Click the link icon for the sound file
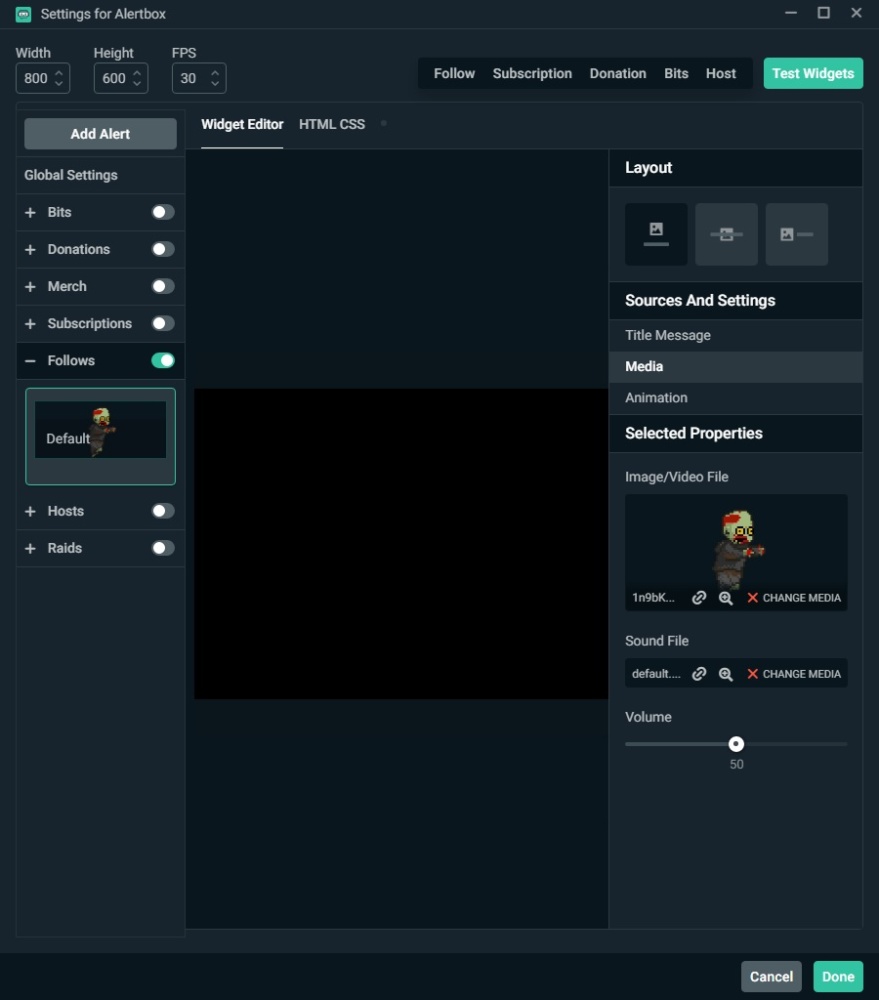 (699, 673)
